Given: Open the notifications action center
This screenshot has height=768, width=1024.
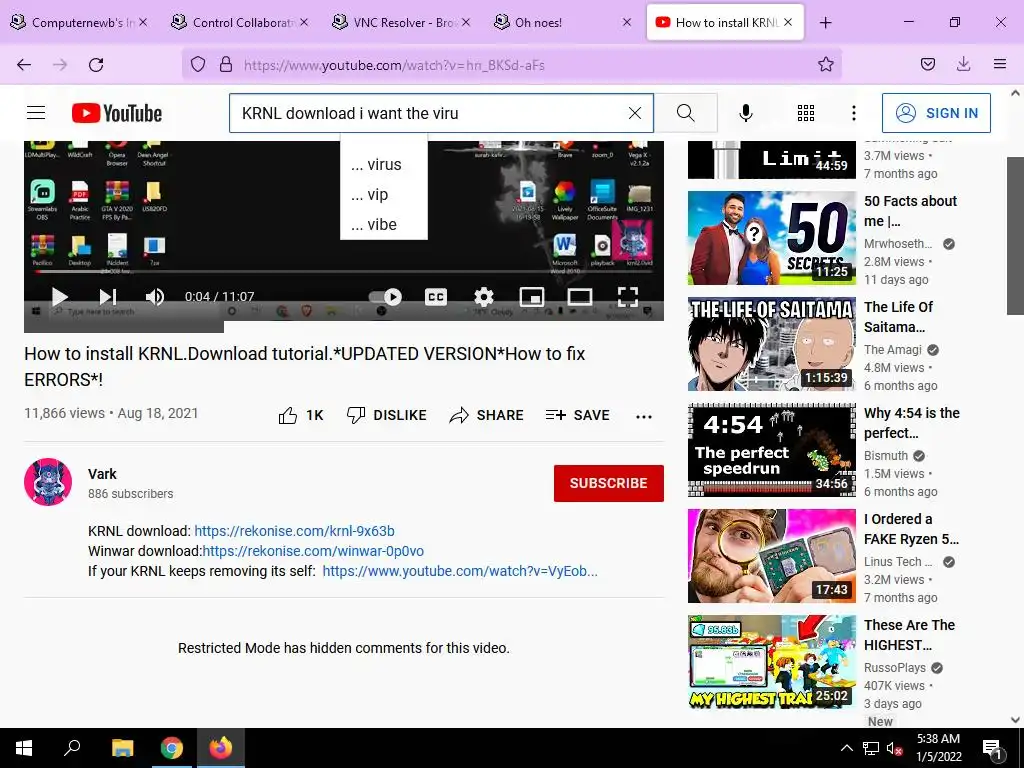Looking at the screenshot, I should [x=992, y=748].
